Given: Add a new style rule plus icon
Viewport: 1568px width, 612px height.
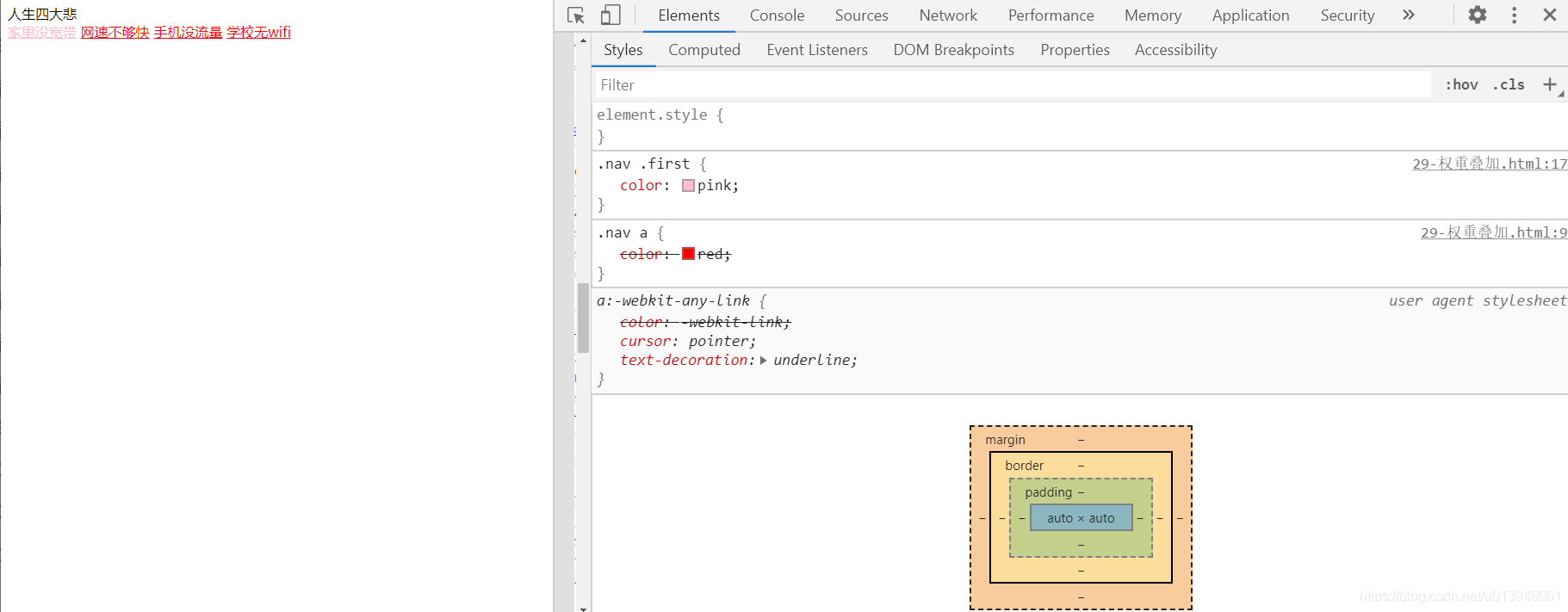Looking at the screenshot, I should 1550,84.
